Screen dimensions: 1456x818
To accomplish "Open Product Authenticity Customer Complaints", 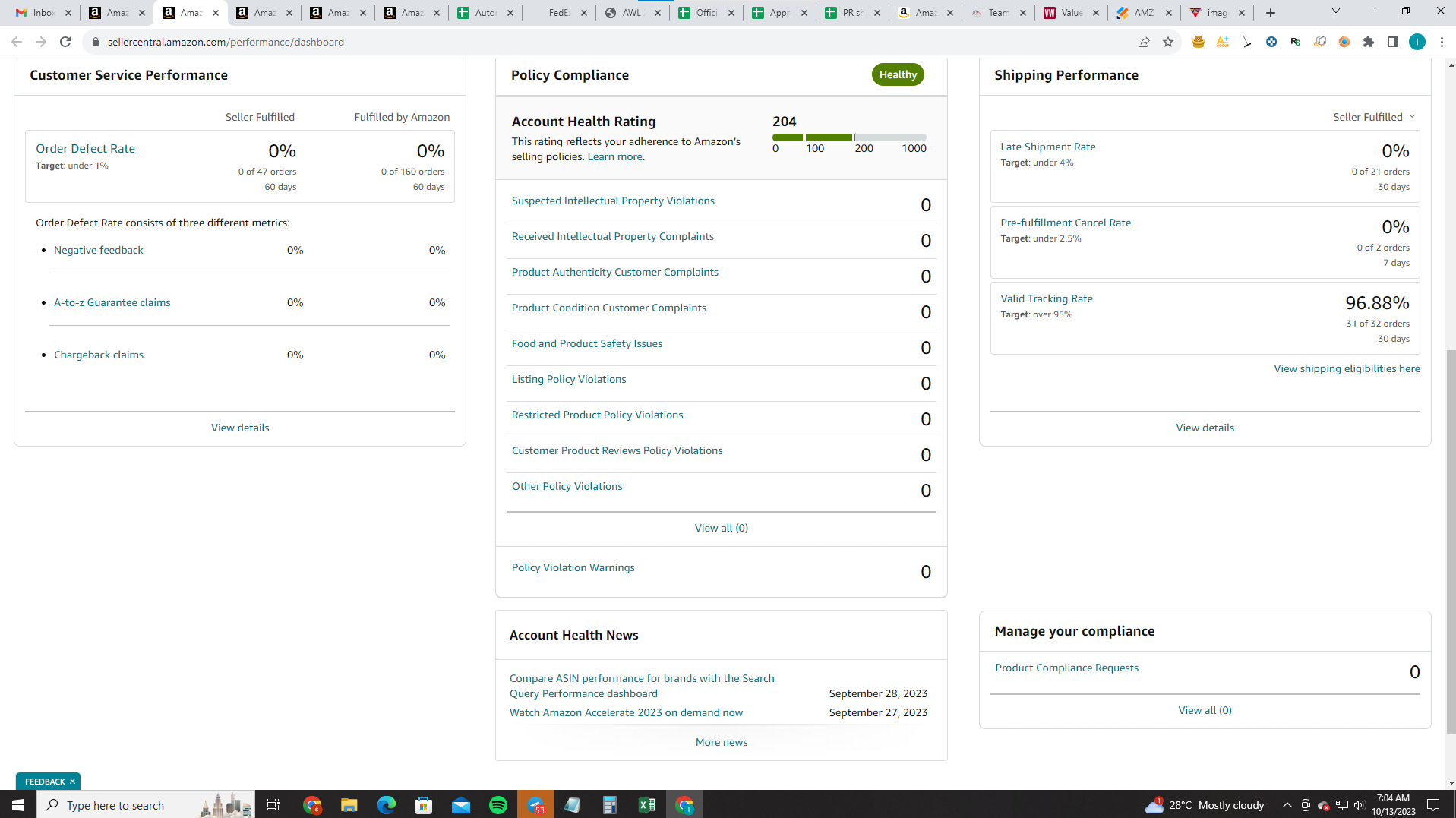I will tap(614, 272).
